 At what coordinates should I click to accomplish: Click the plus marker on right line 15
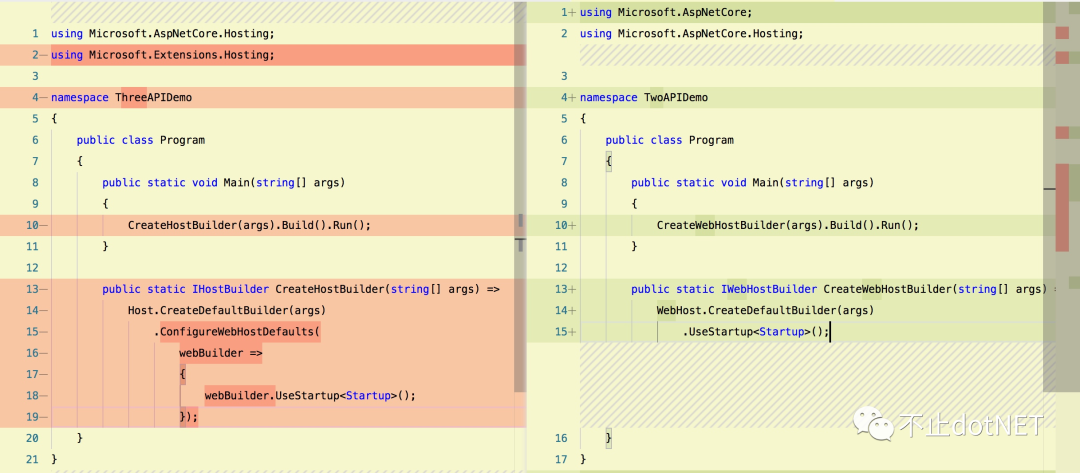pyautogui.click(x=572, y=331)
